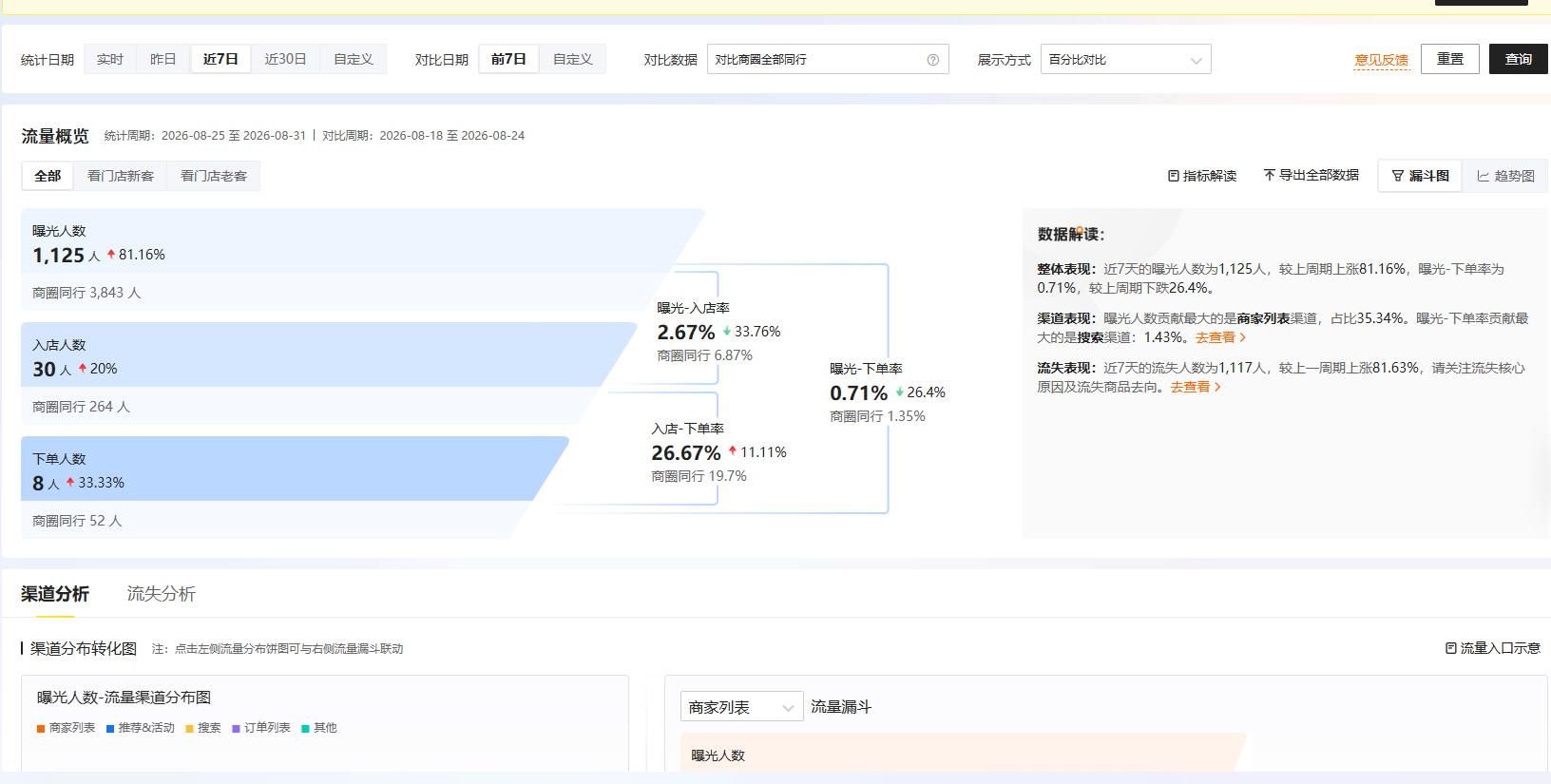1551x784 pixels.
Task: Click green down arrow beside 26.4%
Action: point(899,392)
